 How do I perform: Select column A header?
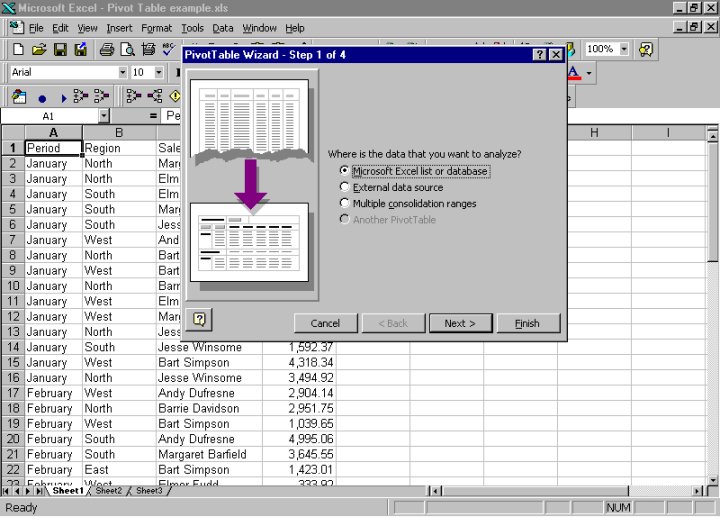[x=53, y=133]
